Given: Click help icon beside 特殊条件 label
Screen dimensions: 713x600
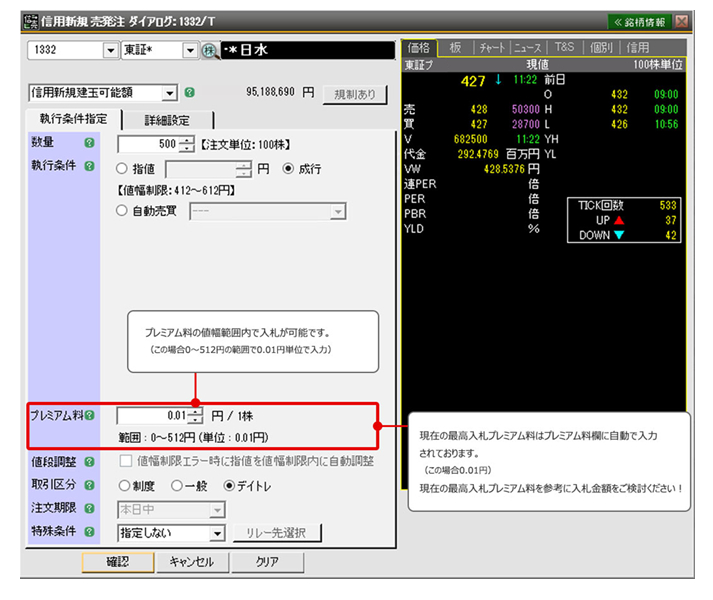Looking at the screenshot, I should click(90, 531).
